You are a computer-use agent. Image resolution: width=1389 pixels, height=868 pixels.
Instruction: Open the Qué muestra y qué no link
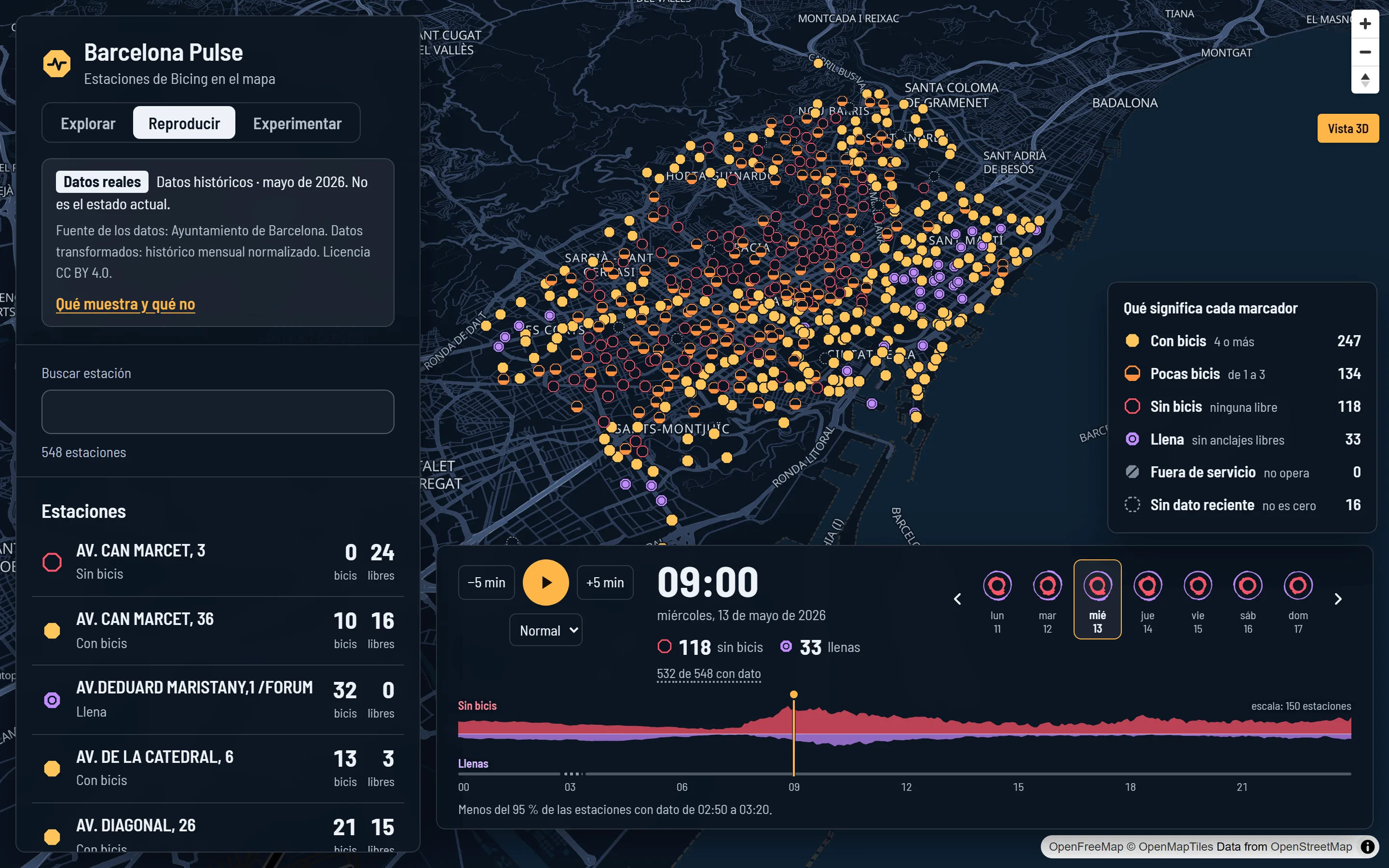point(125,304)
